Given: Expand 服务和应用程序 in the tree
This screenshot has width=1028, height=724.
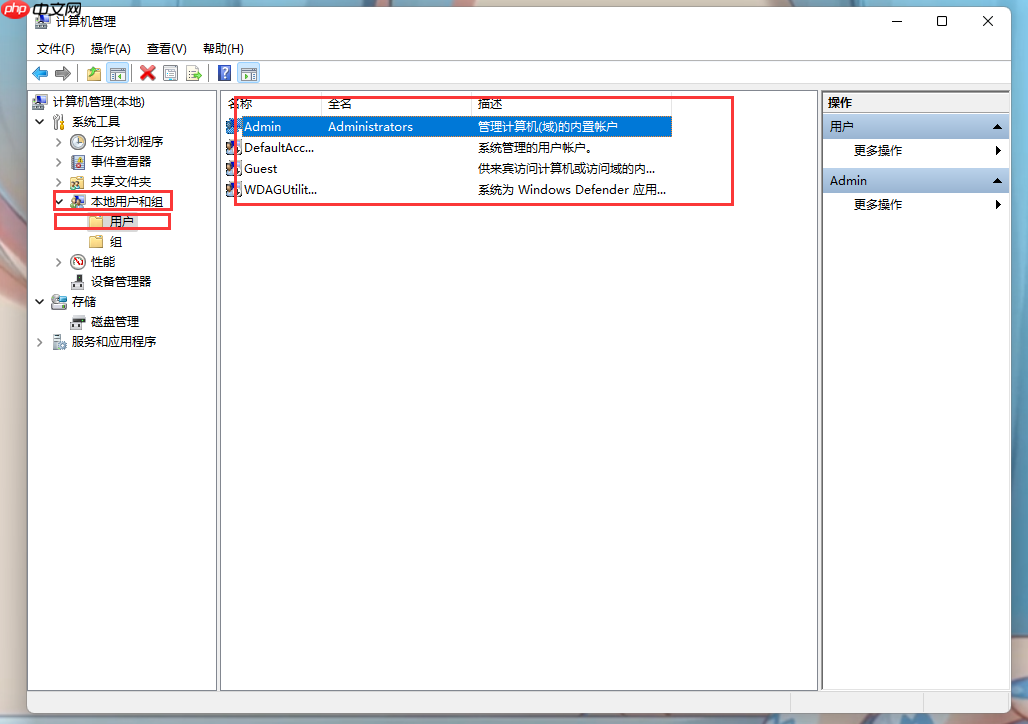Looking at the screenshot, I should [39, 341].
